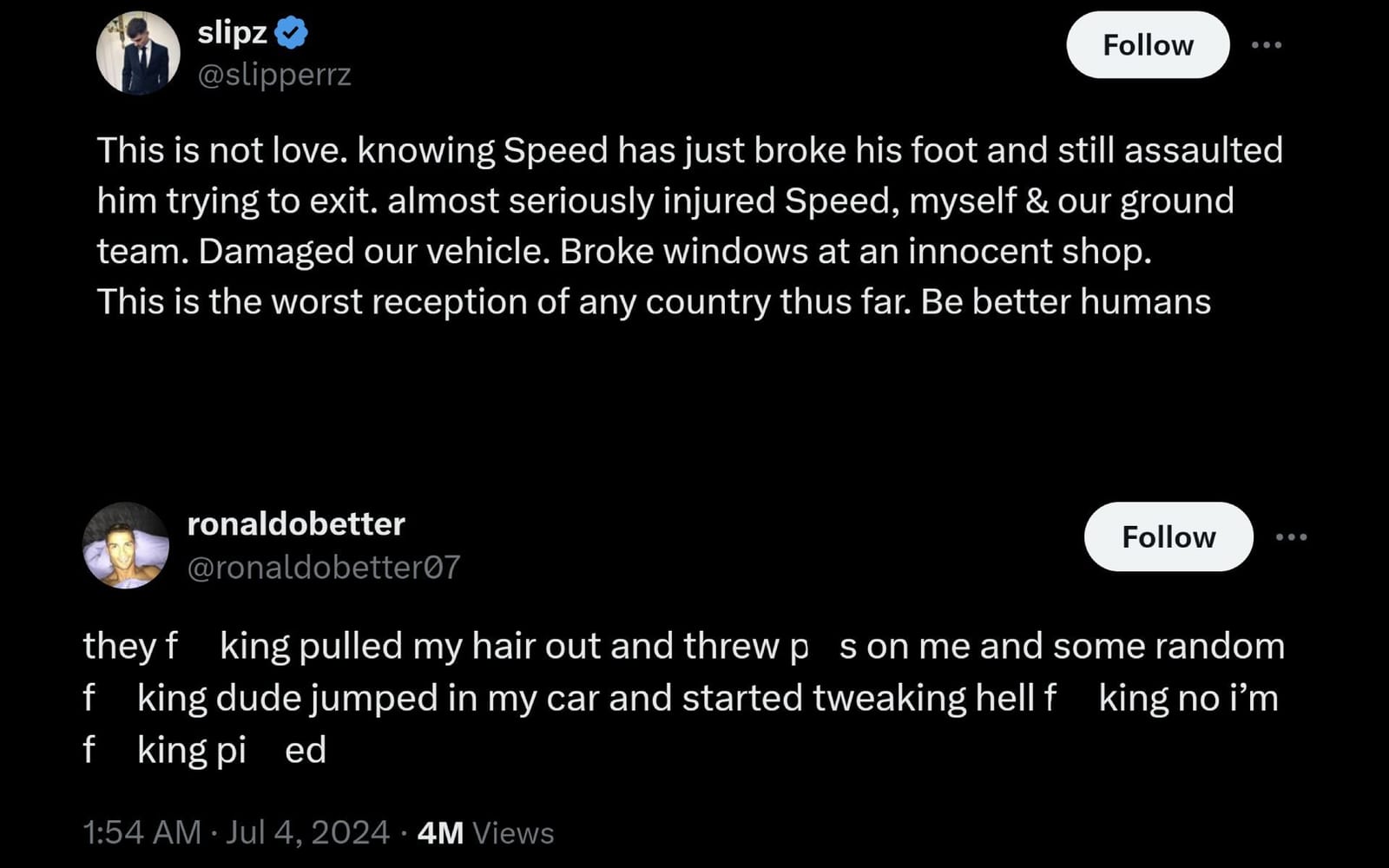Follow ronaldobetter

coord(1168,536)
